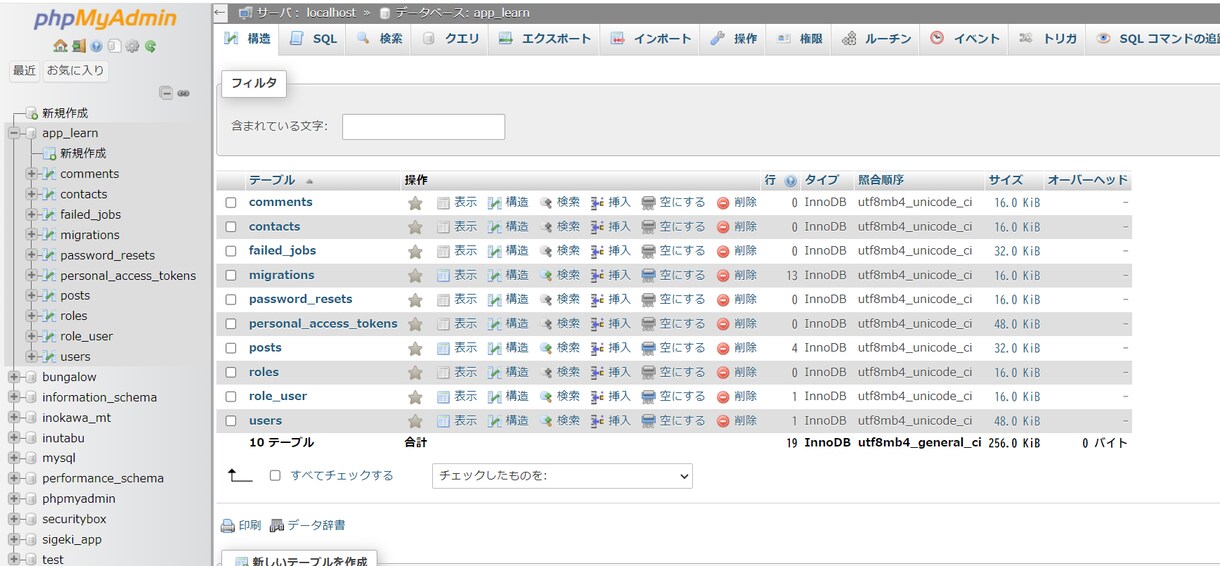Enable the check all (すべてチェックする) checkbox

[x=275, y=476]
